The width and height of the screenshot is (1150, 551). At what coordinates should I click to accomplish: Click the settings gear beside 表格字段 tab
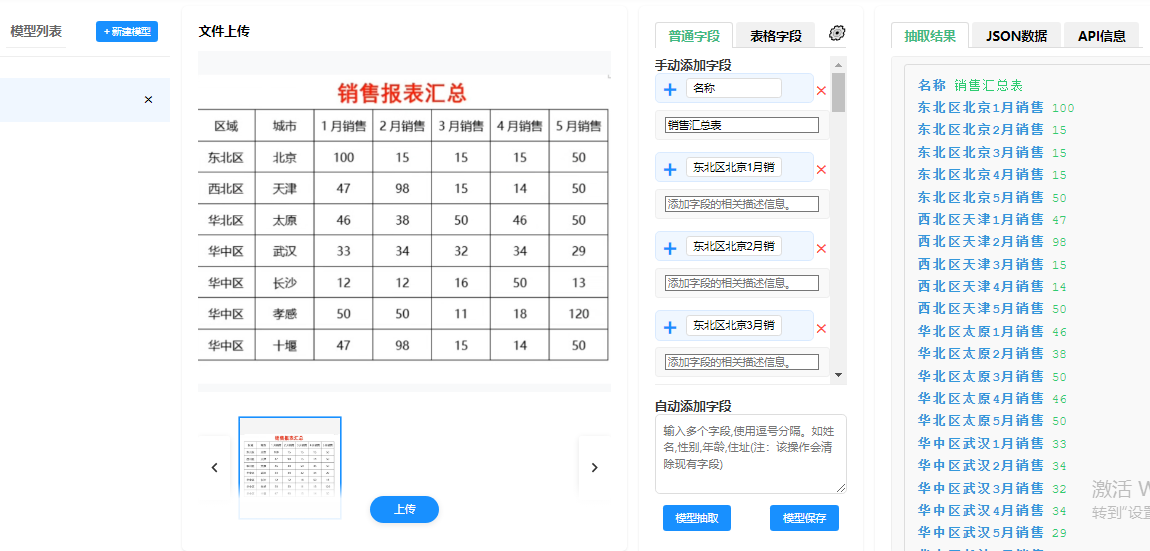click(837, 33)
